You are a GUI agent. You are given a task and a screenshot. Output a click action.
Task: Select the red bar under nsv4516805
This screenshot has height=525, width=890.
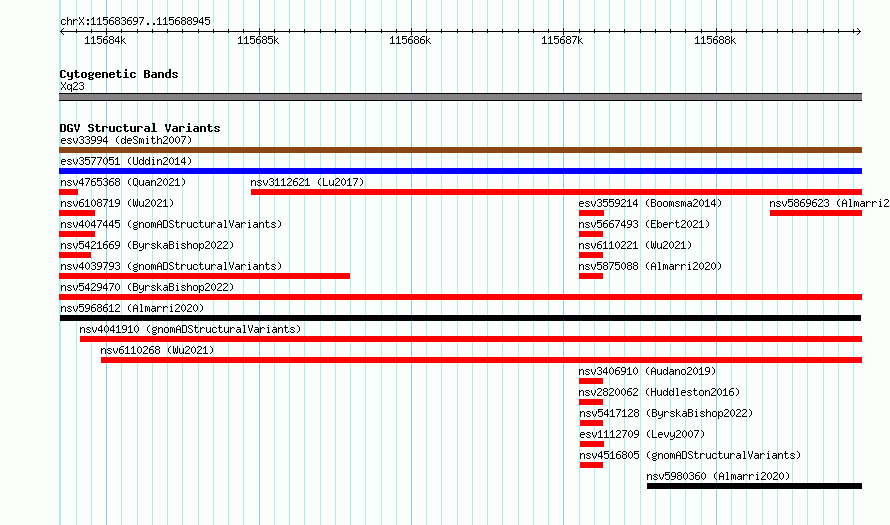click(x=591, y=465)
